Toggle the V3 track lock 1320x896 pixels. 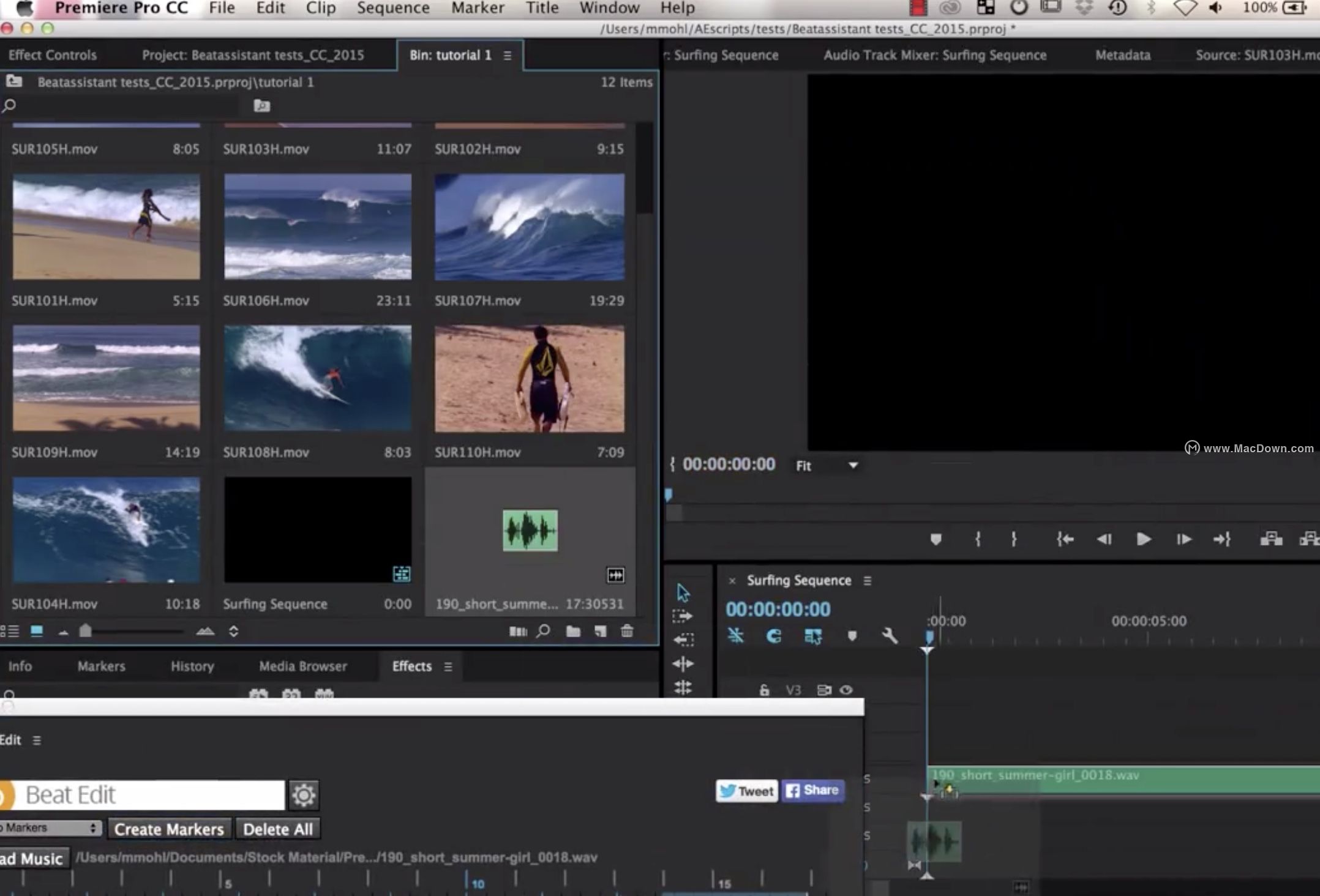point(764,690)
